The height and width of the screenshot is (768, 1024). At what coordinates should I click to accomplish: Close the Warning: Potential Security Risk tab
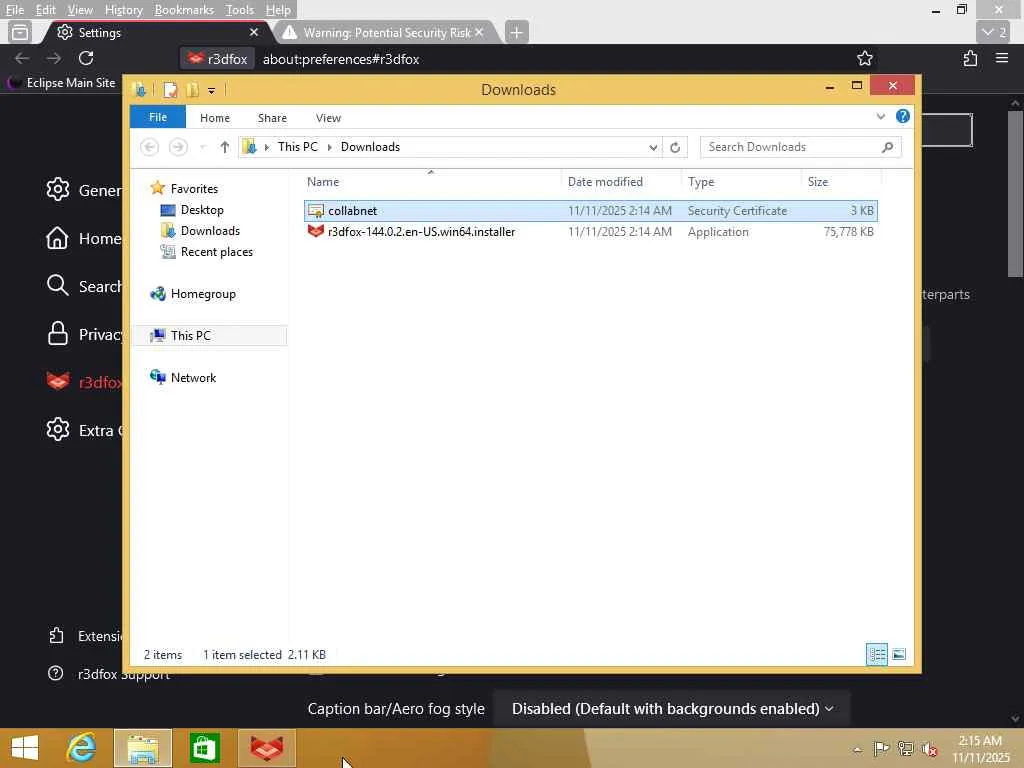[479, 32]
